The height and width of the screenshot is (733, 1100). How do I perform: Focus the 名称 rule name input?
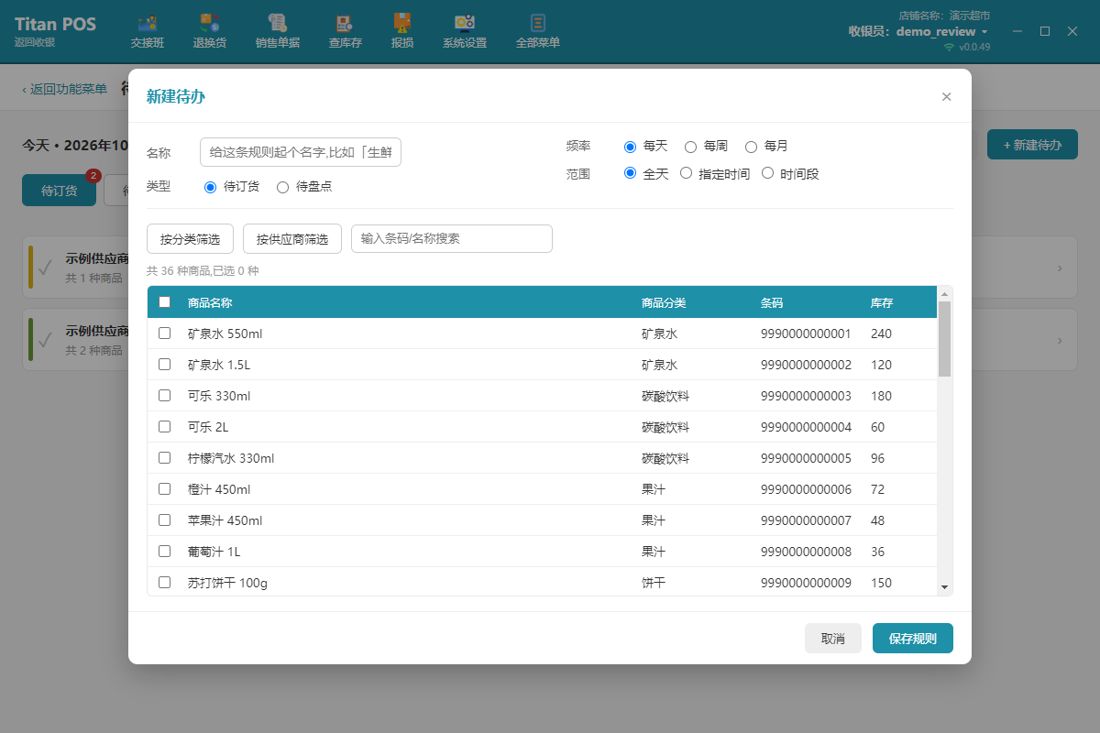pos(300,152)
